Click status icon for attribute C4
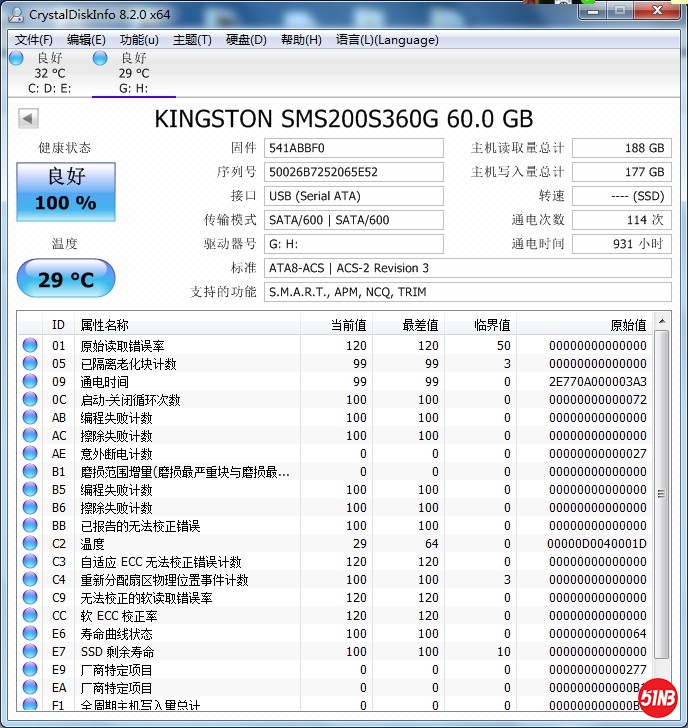This screenshot has height=728, width=688. tap(30, 579)
